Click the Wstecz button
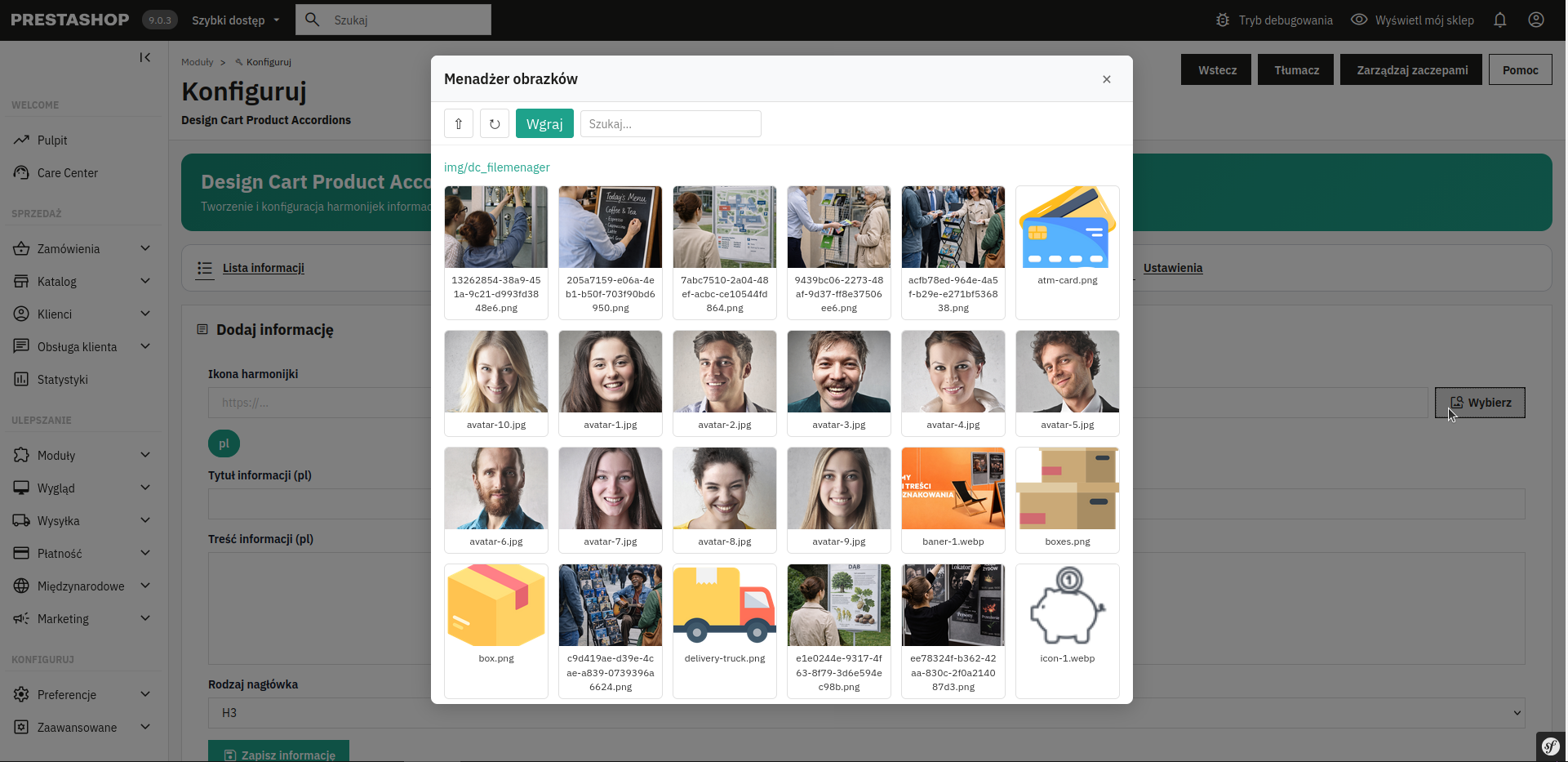 coord(1216,70)
